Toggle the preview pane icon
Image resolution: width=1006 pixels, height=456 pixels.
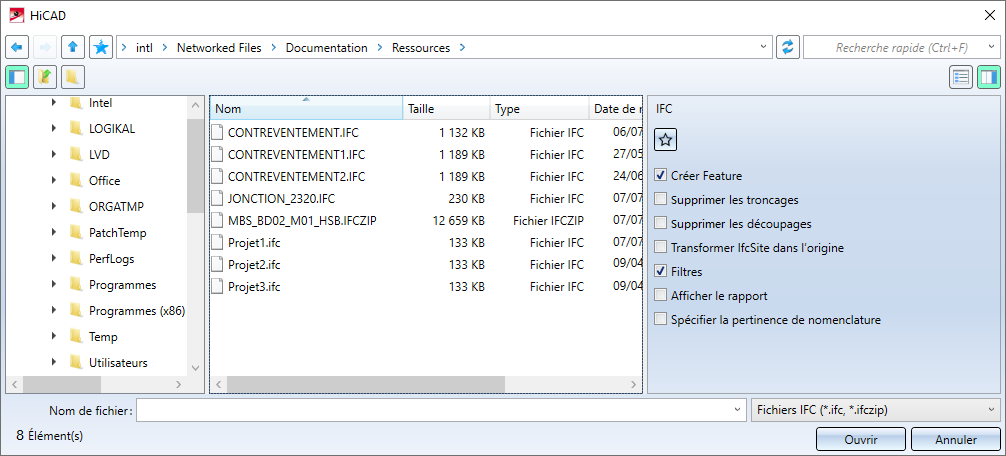(x=988, y=77)
